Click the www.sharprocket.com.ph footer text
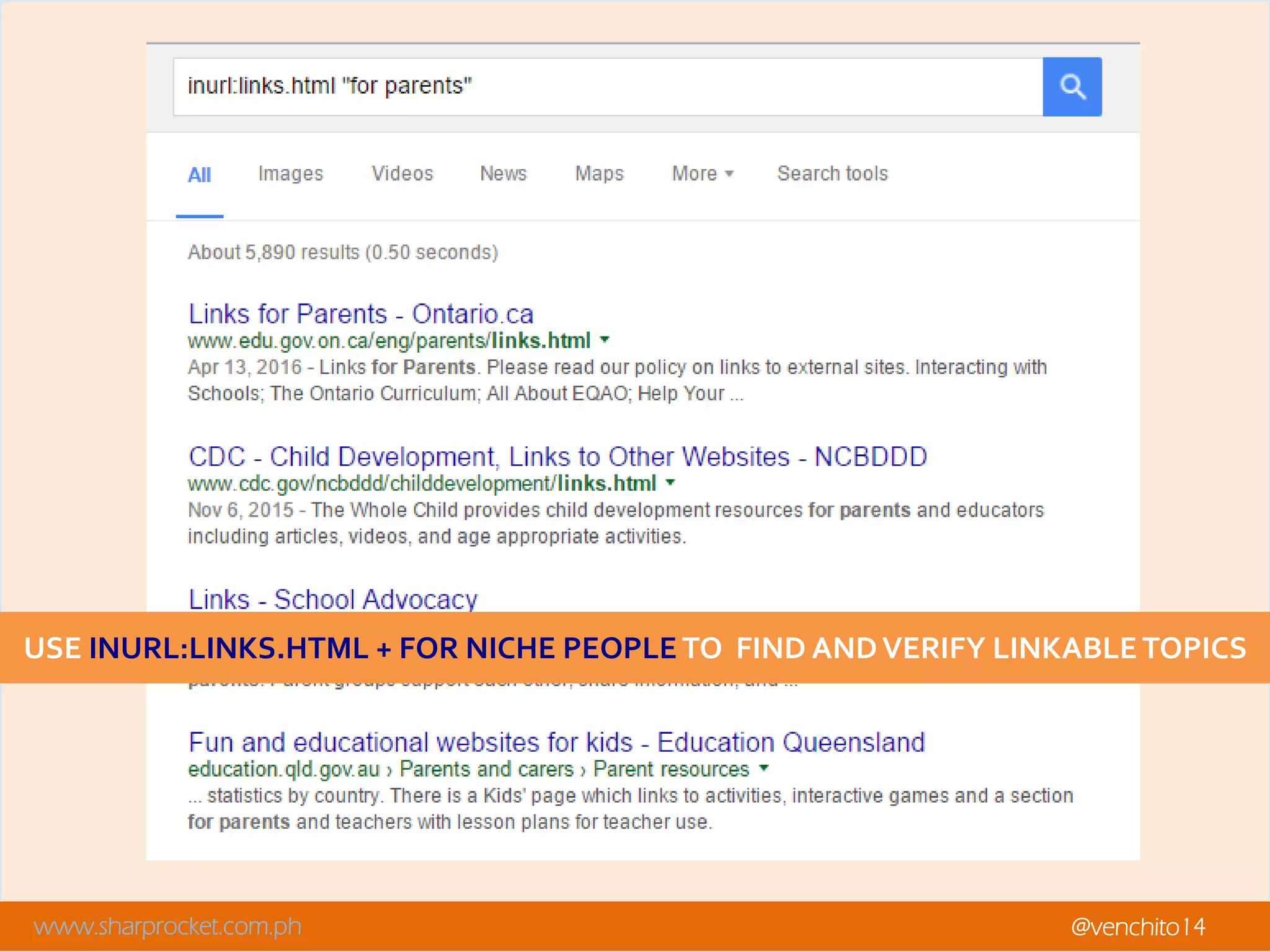 tap(167, 927)
